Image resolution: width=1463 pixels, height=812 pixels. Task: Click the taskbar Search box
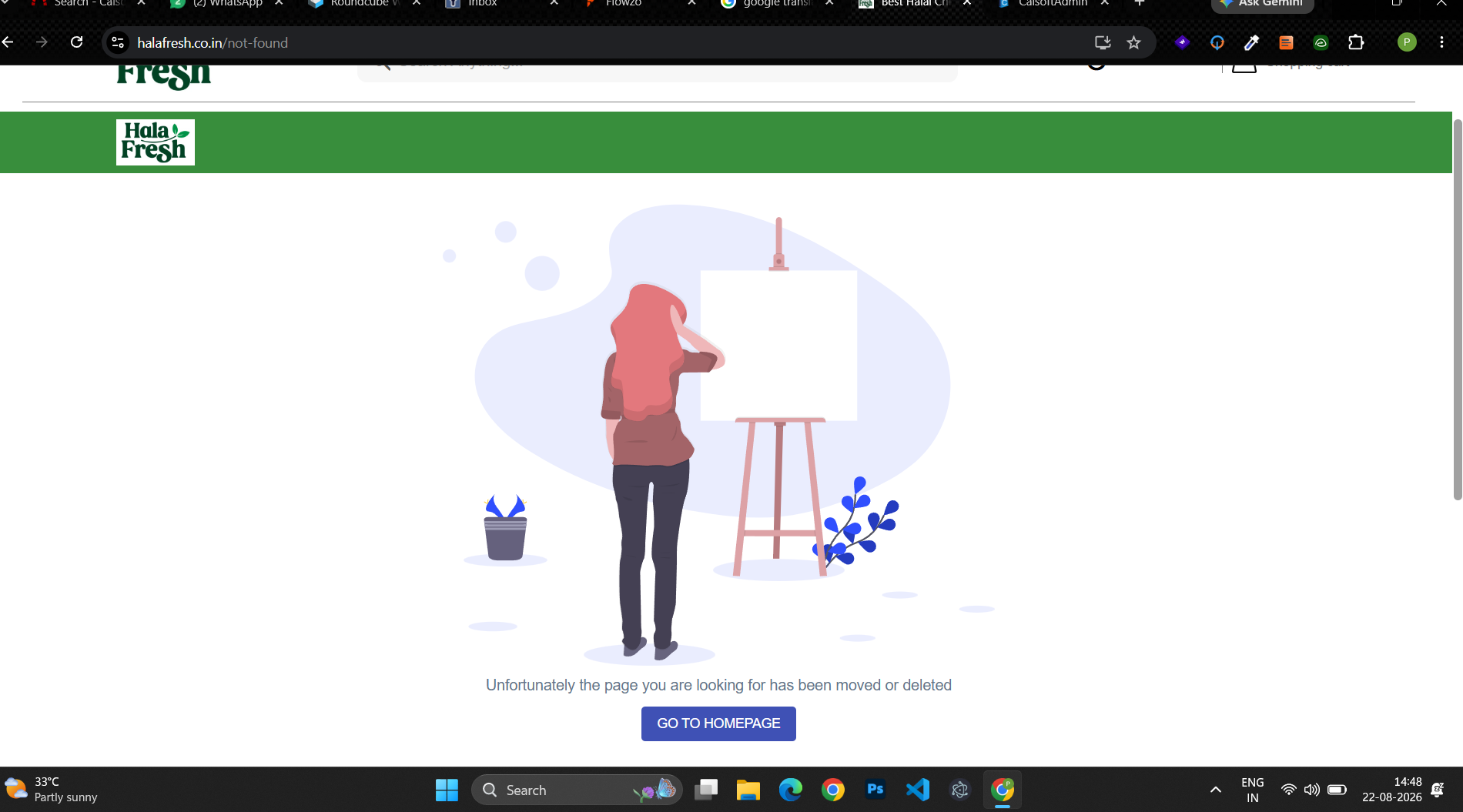(577, 790)
